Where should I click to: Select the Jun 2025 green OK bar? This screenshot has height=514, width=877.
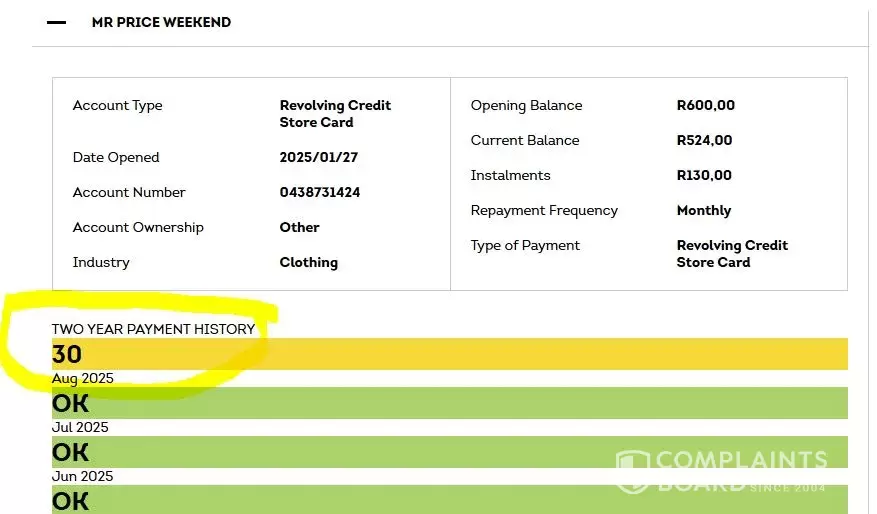click(450, 452)
